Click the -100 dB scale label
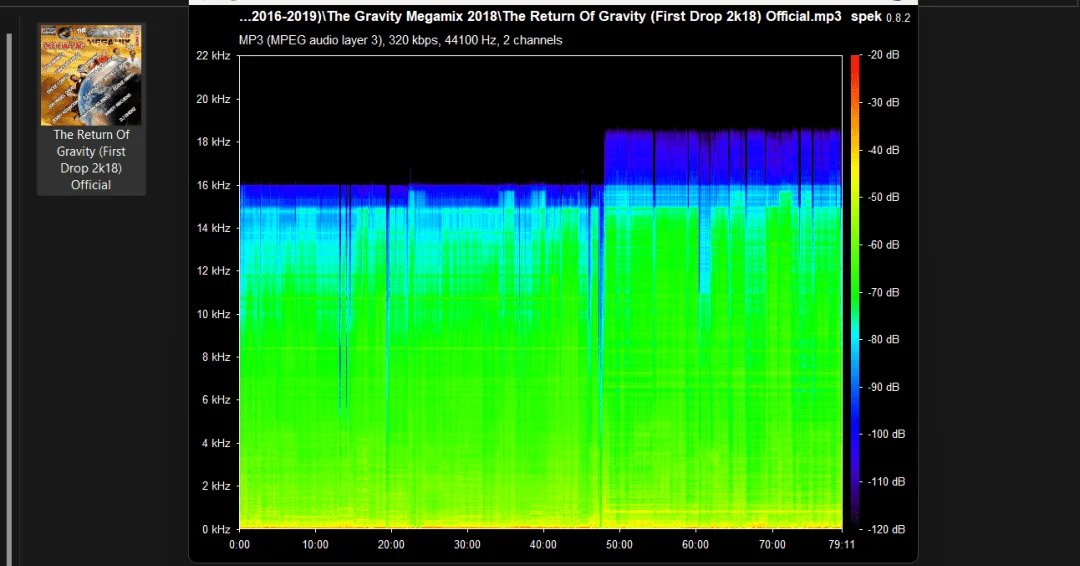 pos(886,434)
